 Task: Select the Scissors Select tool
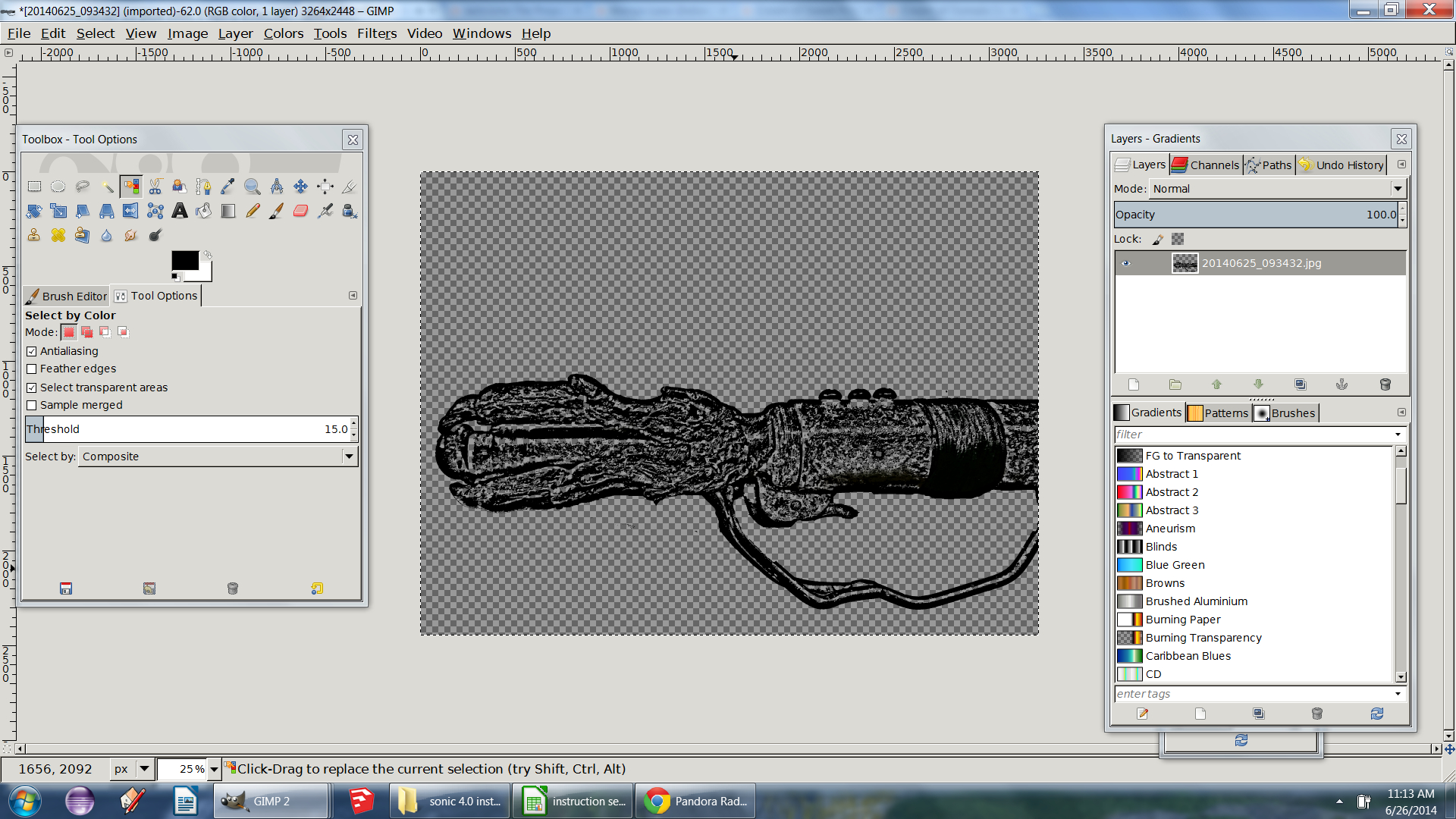coord(155,187)
